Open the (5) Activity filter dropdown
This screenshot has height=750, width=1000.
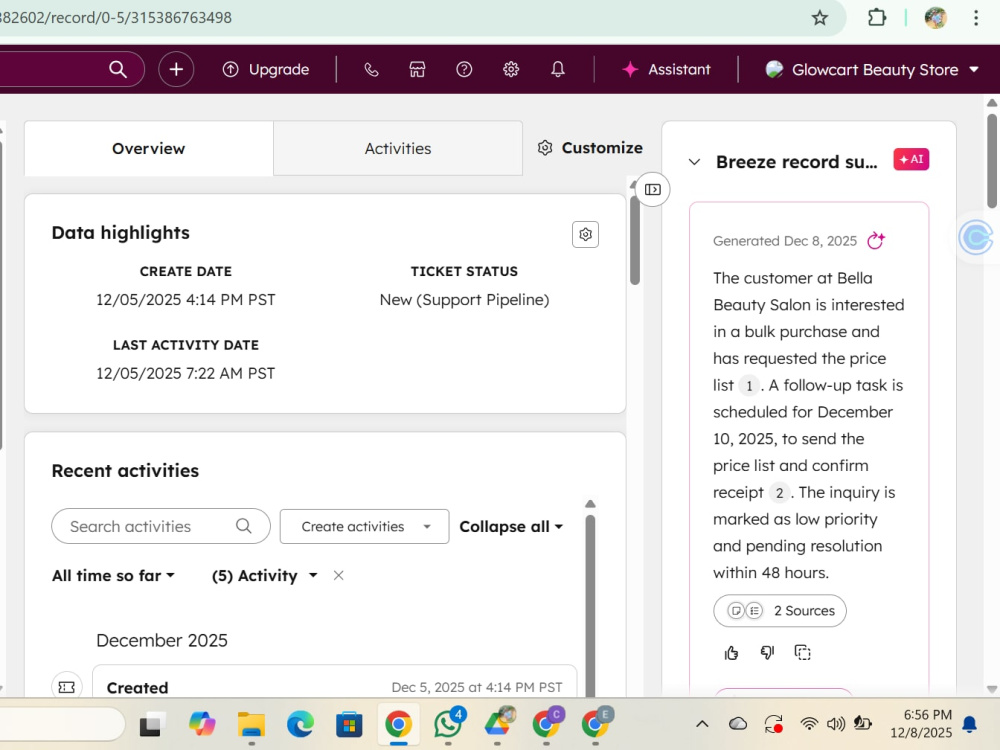click(265, 576)
